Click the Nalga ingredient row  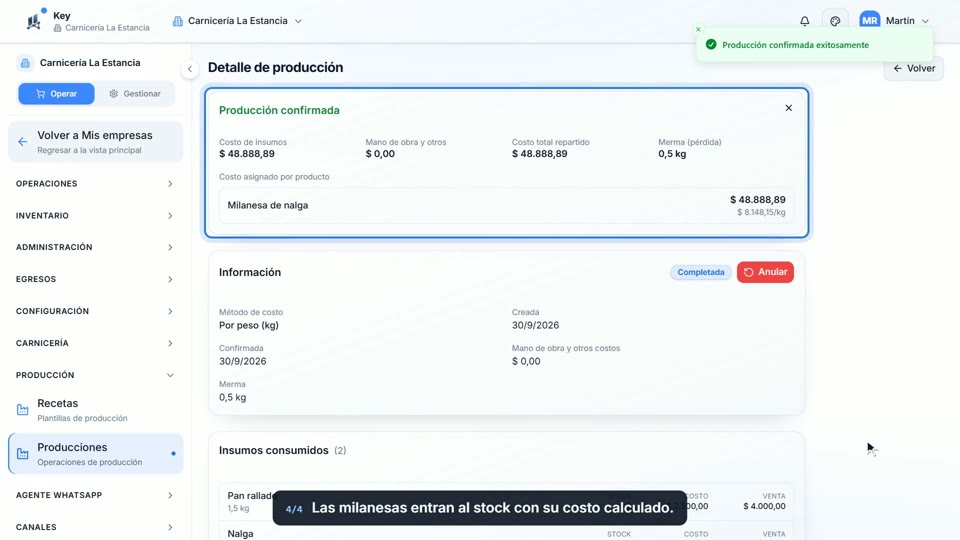506,531
